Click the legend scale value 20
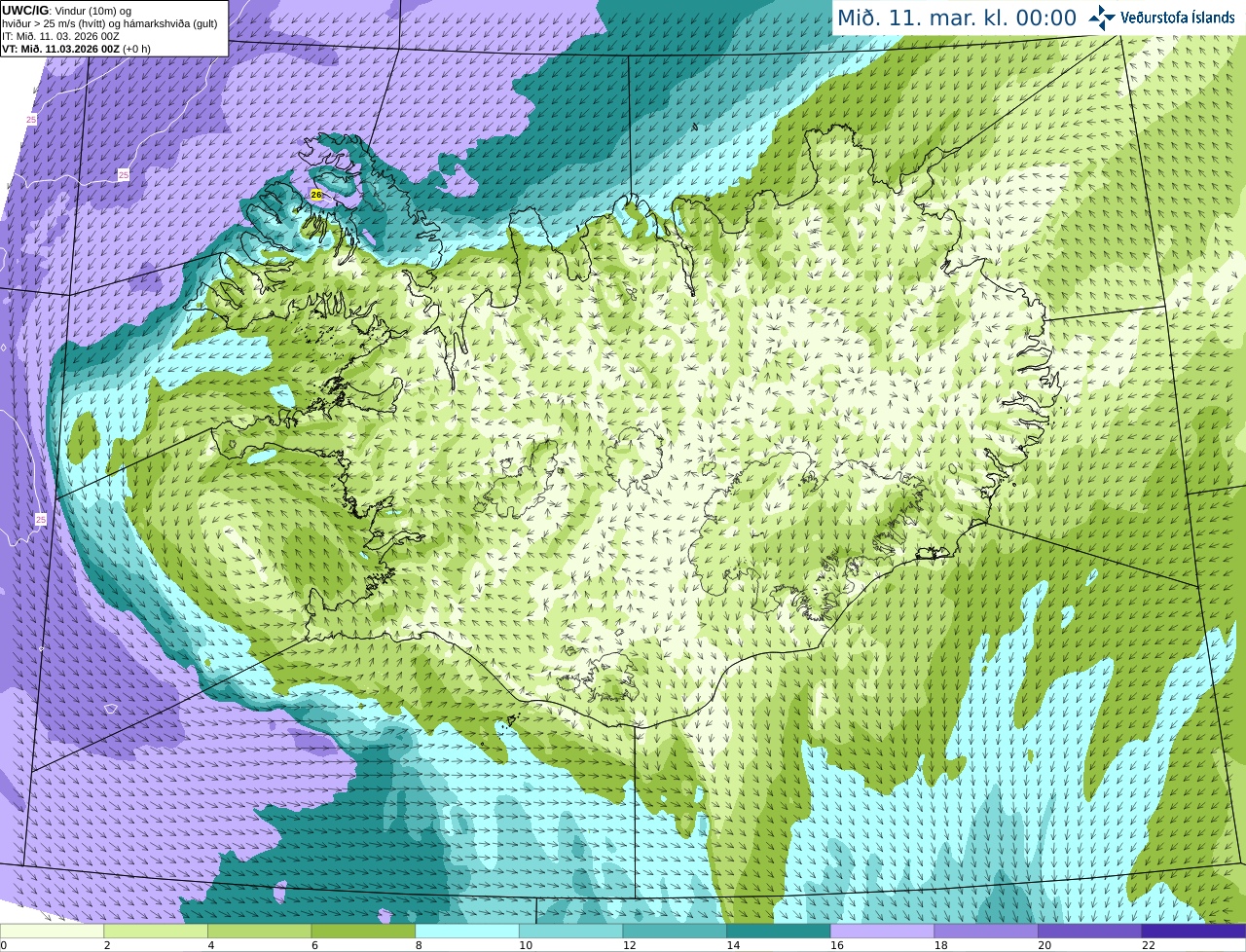The image size is (1246, 952). [x=1044, y=945]
